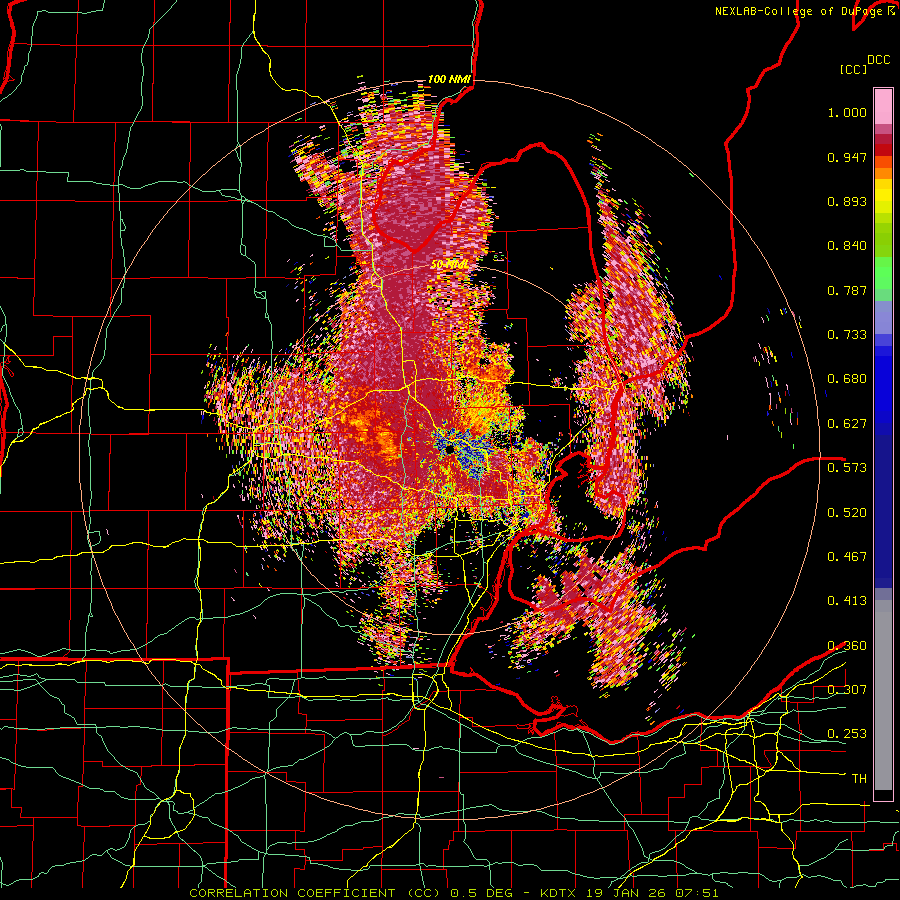Select the 0.627 scale value
Image resolution: width=900 pixels, height=900 pixels.
click(847, 424)
